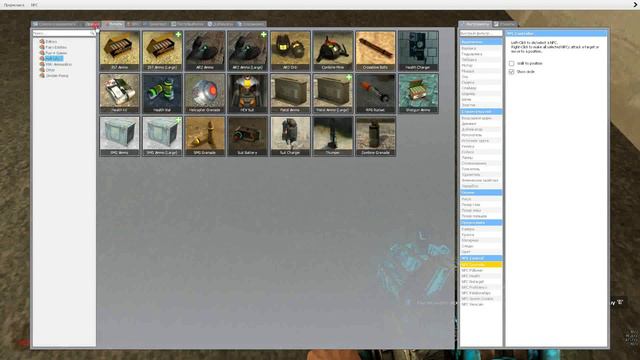Click the arrow at the top-right menu bar

coord(636,4)
